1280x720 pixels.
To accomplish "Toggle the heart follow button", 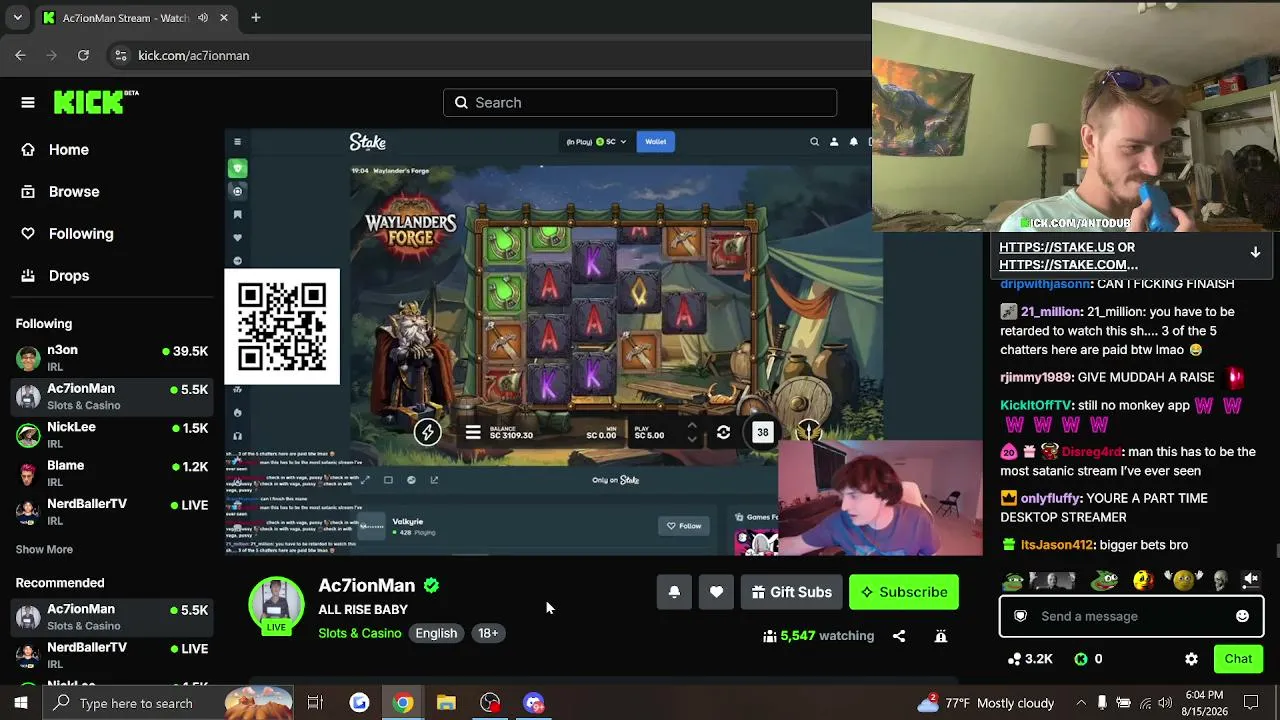I will pyautogui.click(x=716, y=592).
